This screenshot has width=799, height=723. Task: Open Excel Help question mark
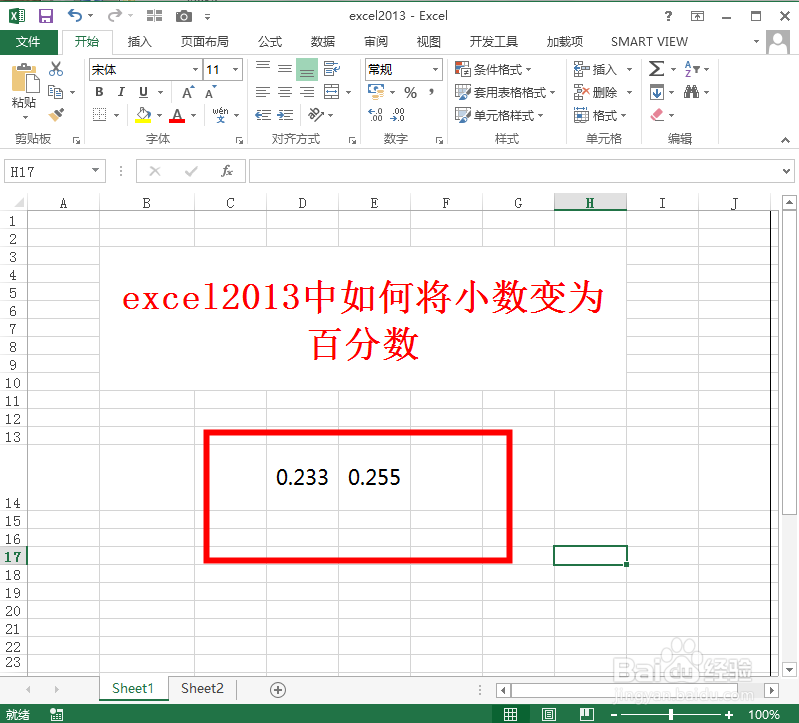point(668,16)
